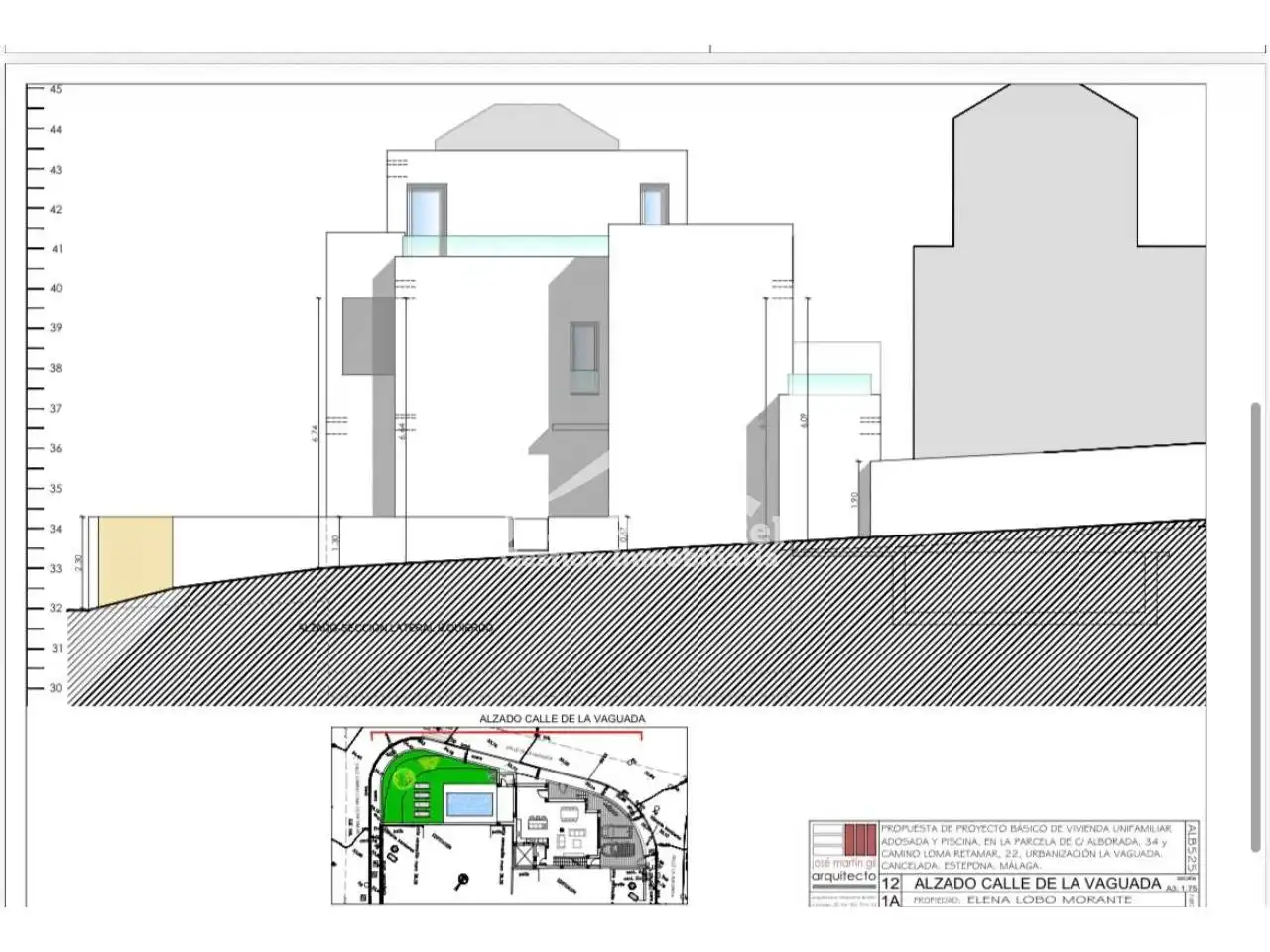1270x952 pixels.
Task: Click elevation scale mark '36'
Action: point(56,448)
